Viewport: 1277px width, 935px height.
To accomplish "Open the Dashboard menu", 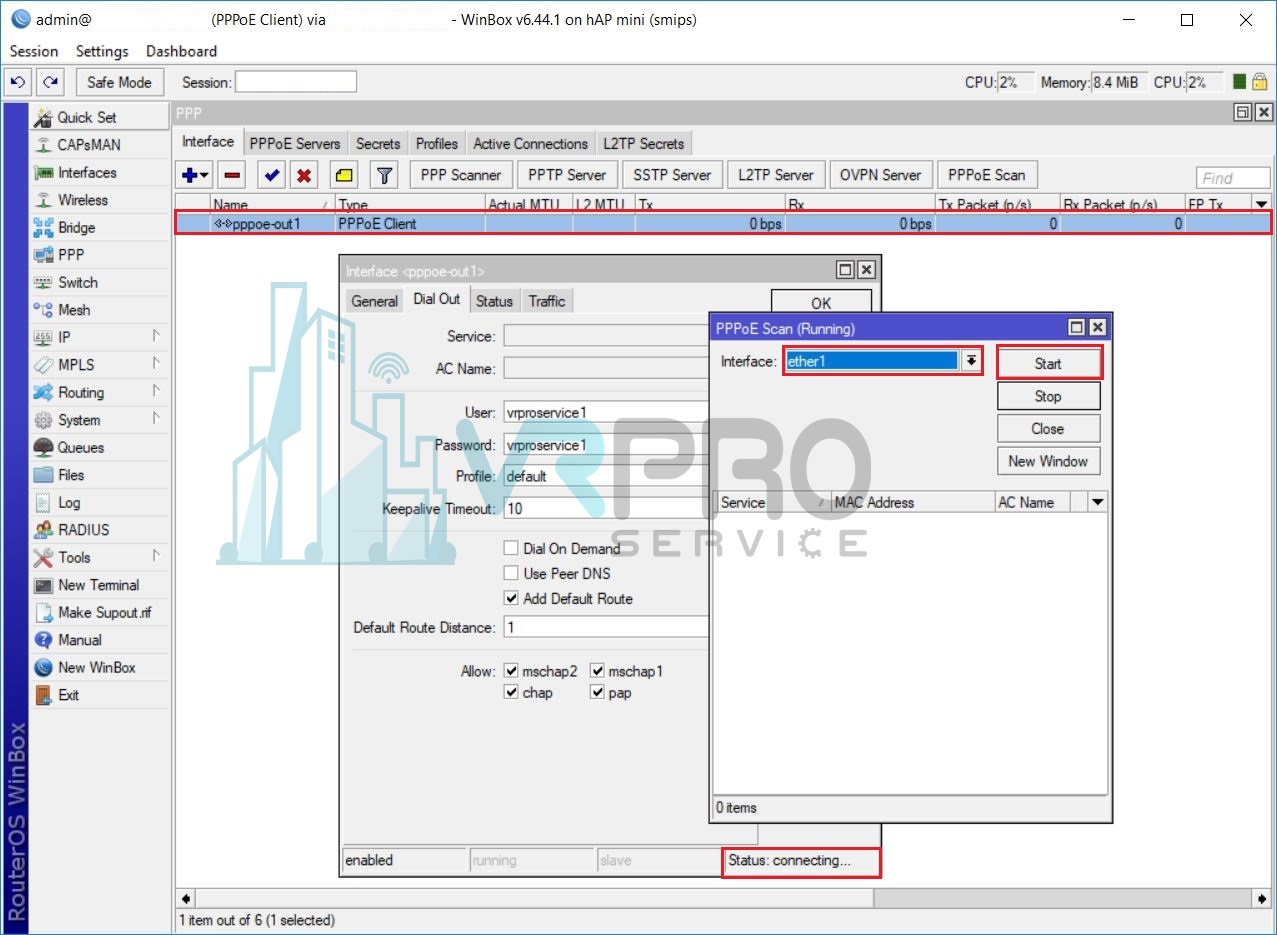I will point(181,51).
